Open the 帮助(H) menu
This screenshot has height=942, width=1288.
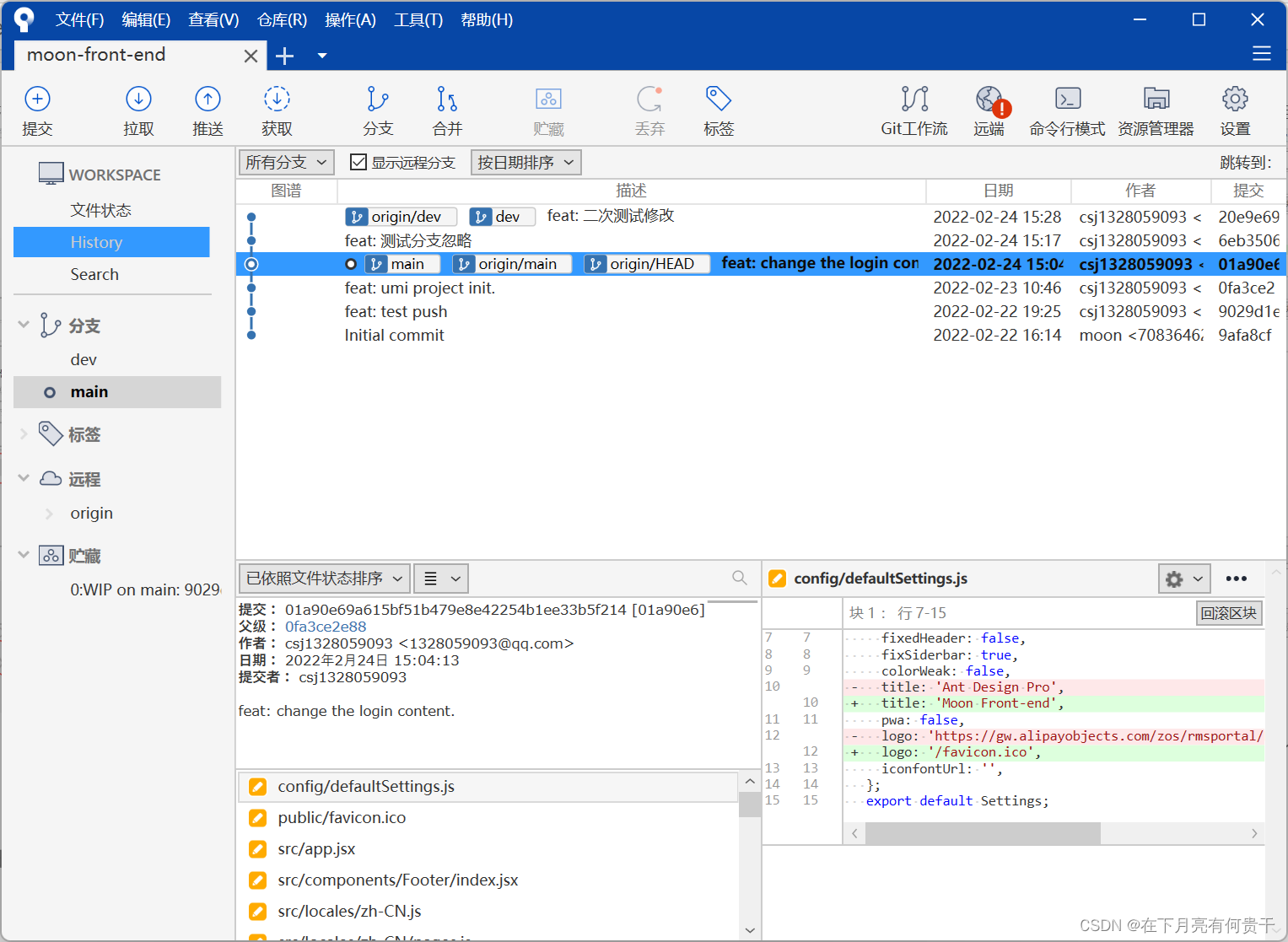[487, 19]
